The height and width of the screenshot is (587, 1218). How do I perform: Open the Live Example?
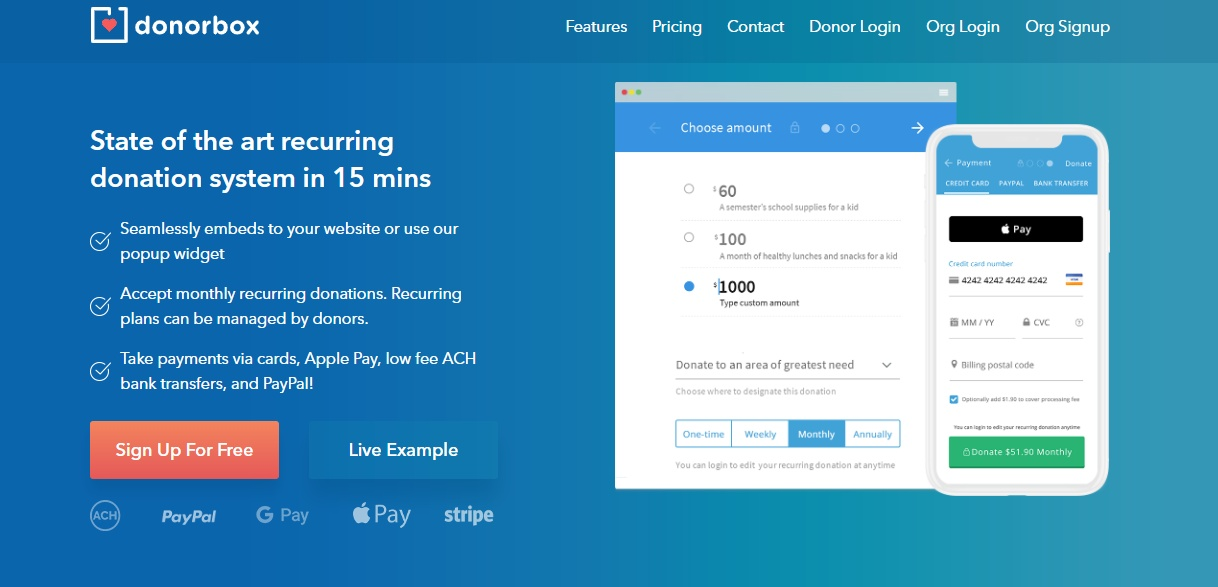(403, 450)
